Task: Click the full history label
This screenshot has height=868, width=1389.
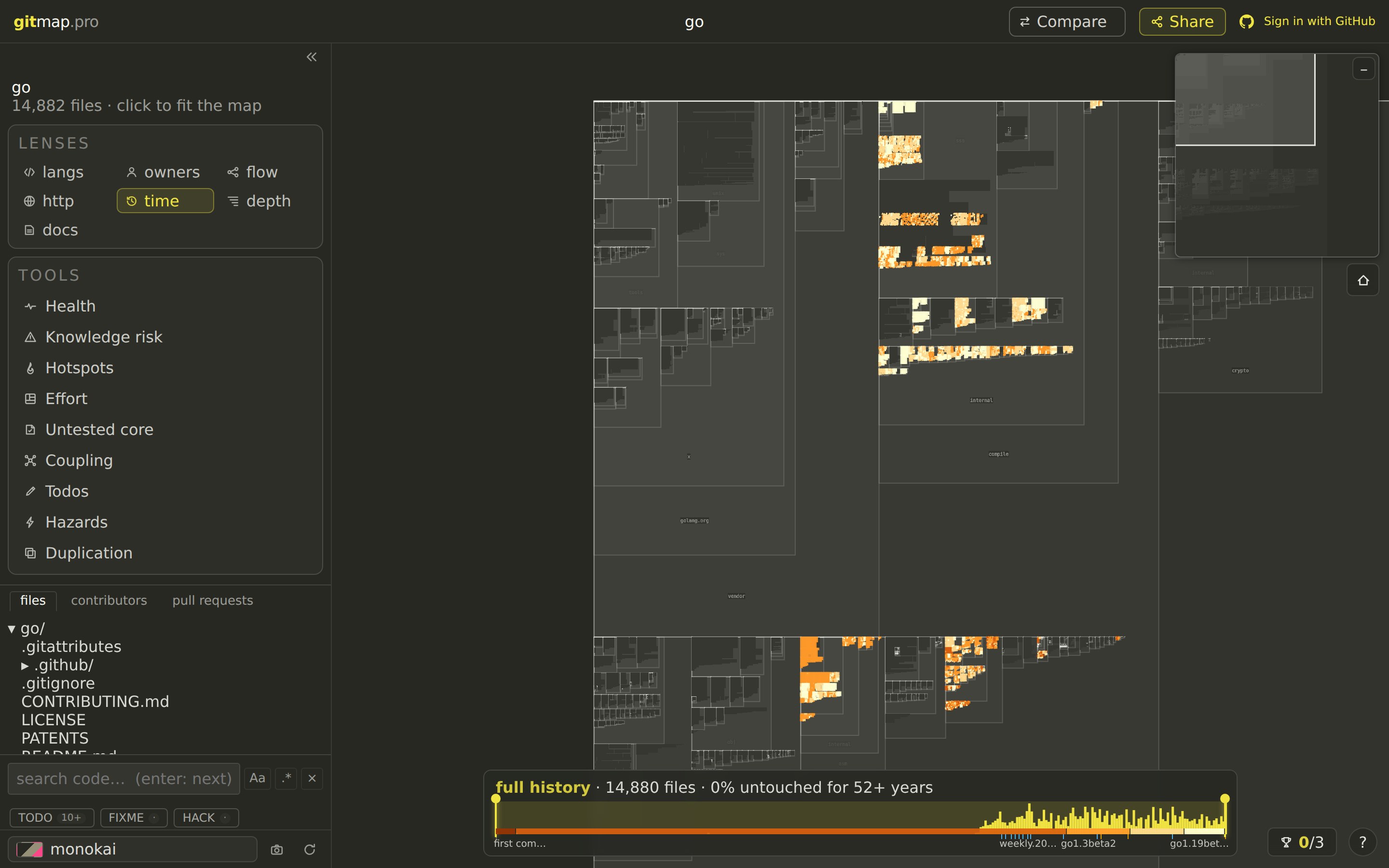Action: tap(543, 787)
